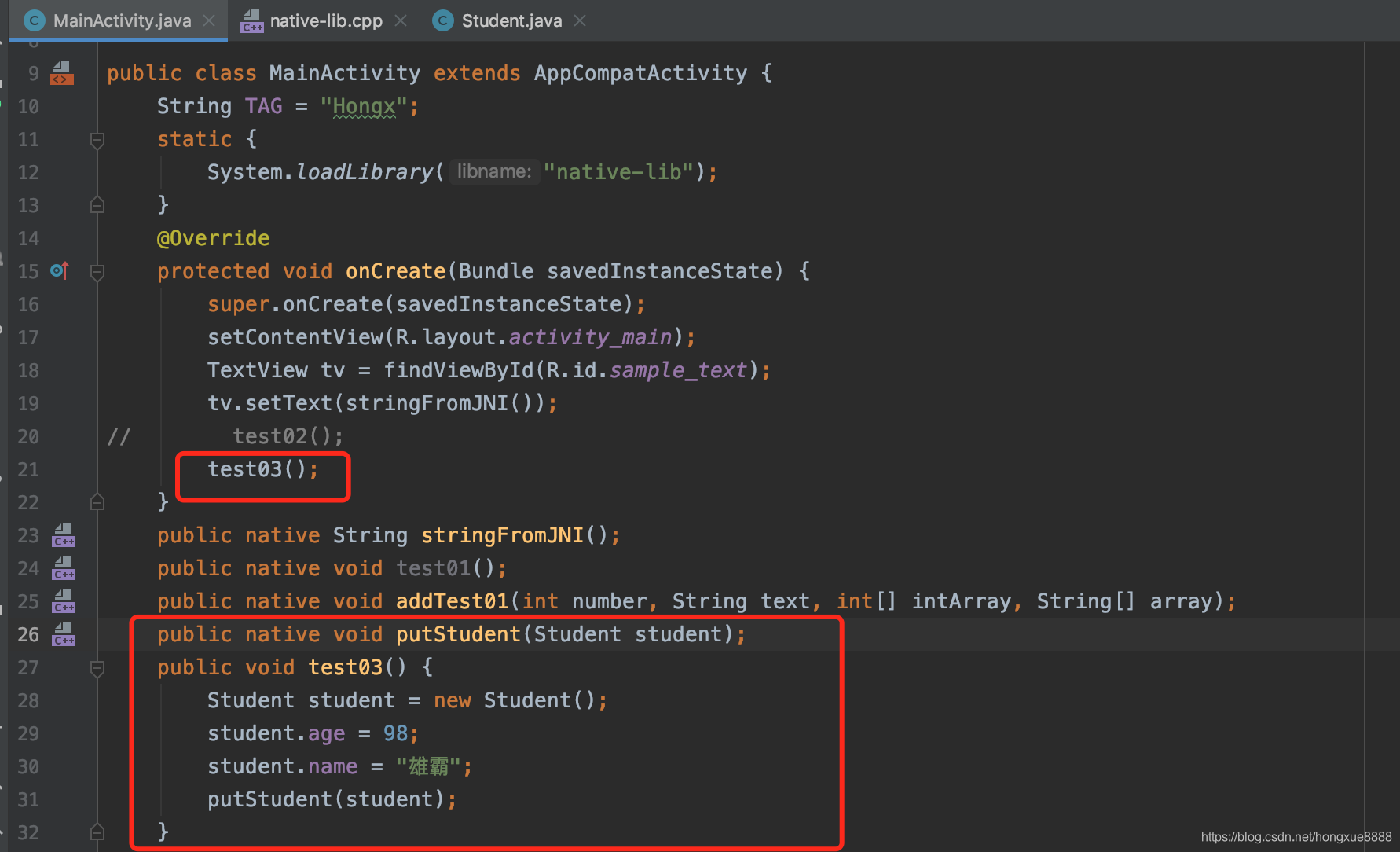
Task: Click sample_text on line 18
Action: tap(679, 370)
